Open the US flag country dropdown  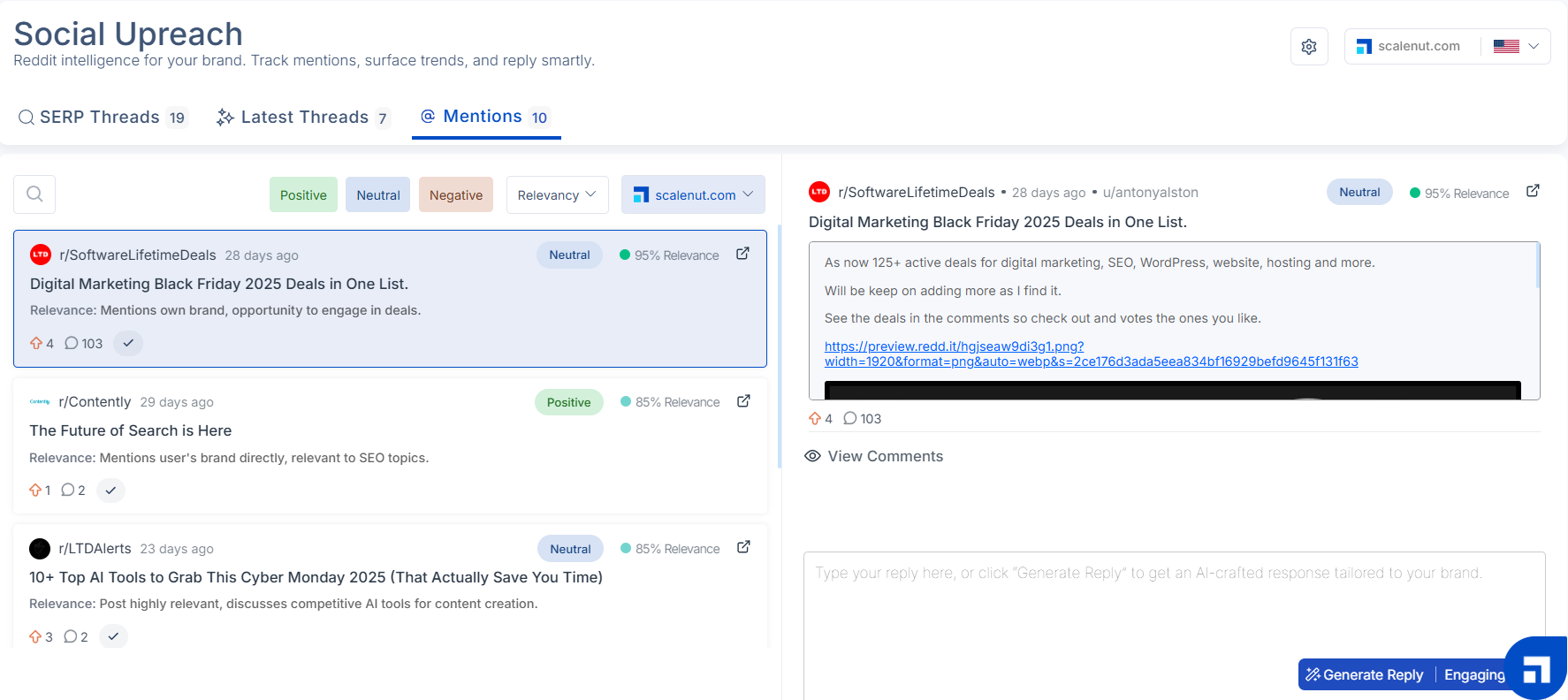click(1517, 47)
